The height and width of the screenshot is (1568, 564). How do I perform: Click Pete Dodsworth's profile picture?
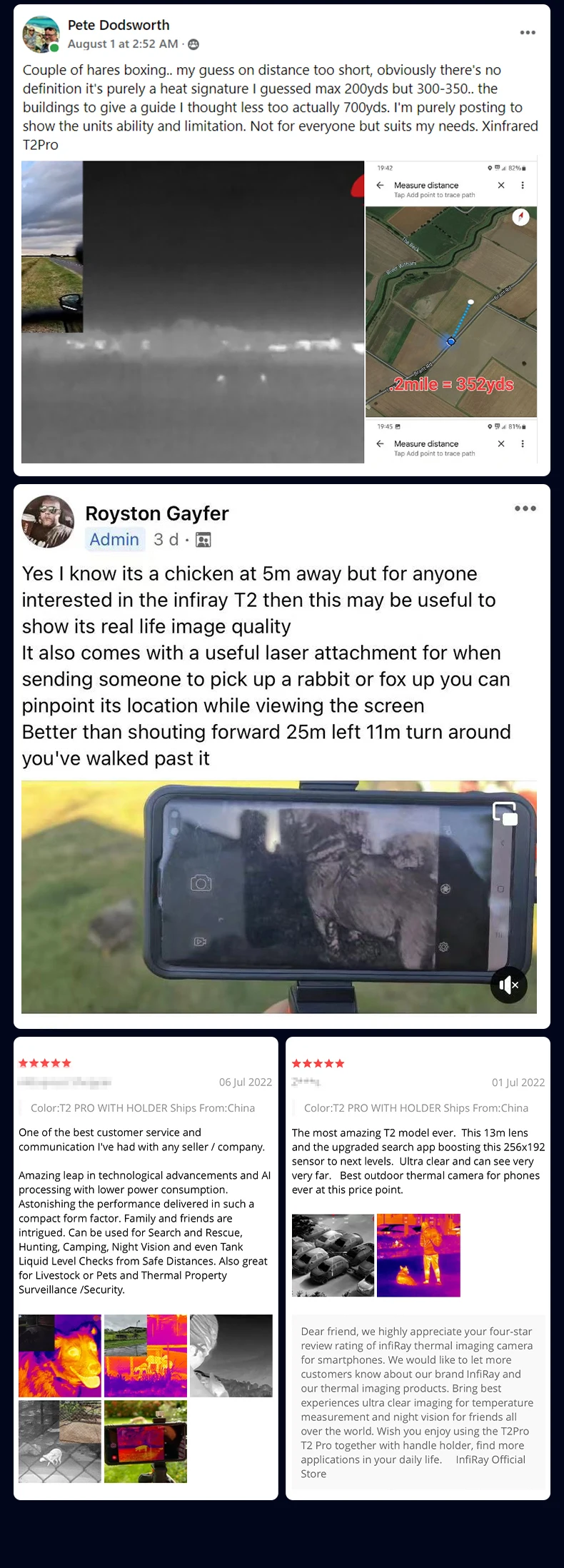(41, 34)
